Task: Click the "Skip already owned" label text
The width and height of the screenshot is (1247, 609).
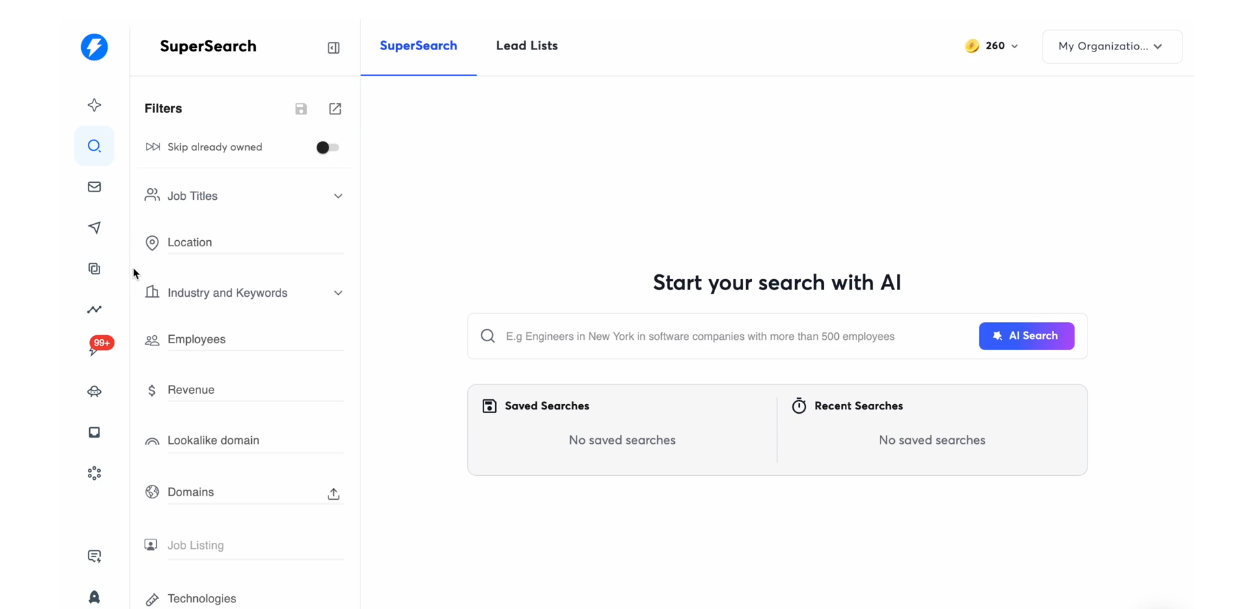Action: click(x=215, y=147)
